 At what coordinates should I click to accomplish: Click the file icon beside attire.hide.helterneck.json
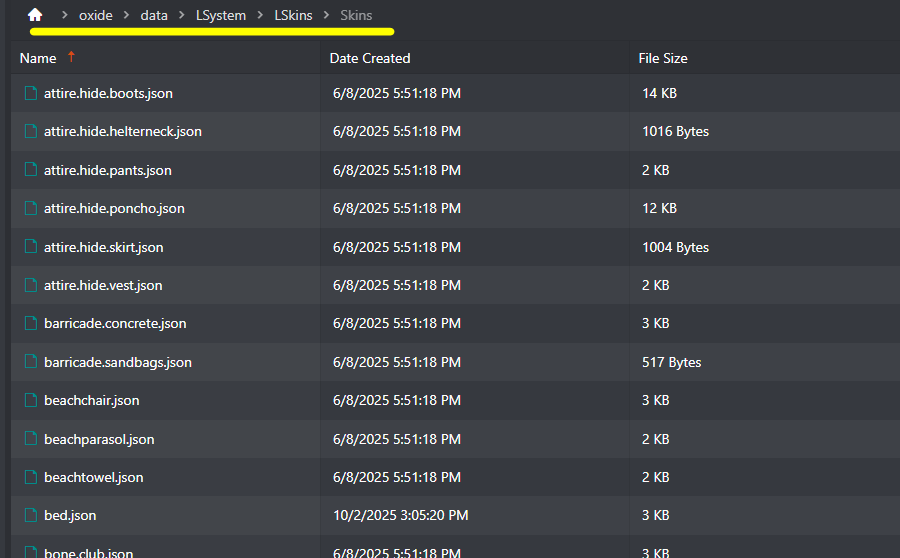[31, 131]
